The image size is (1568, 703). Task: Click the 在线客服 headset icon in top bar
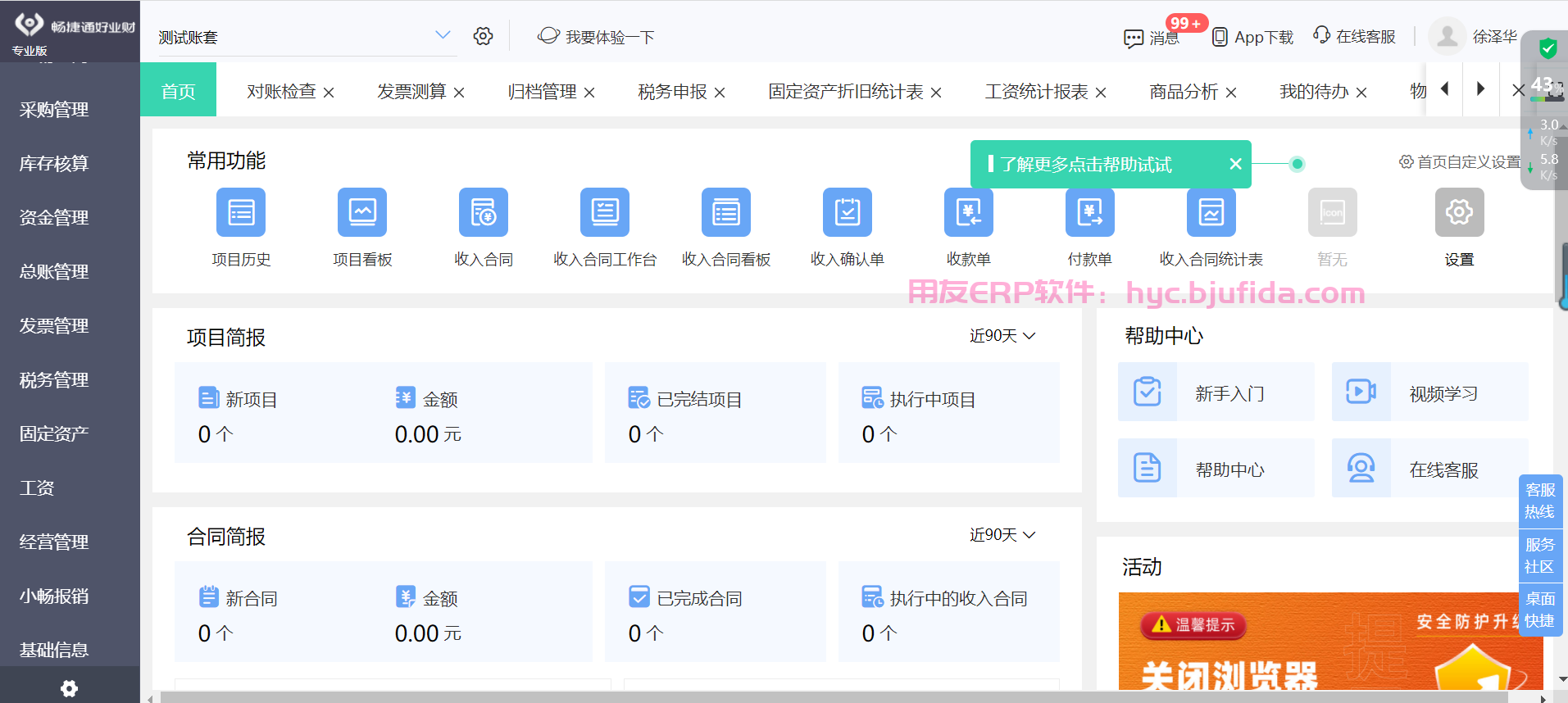[x=1322, y=35]
